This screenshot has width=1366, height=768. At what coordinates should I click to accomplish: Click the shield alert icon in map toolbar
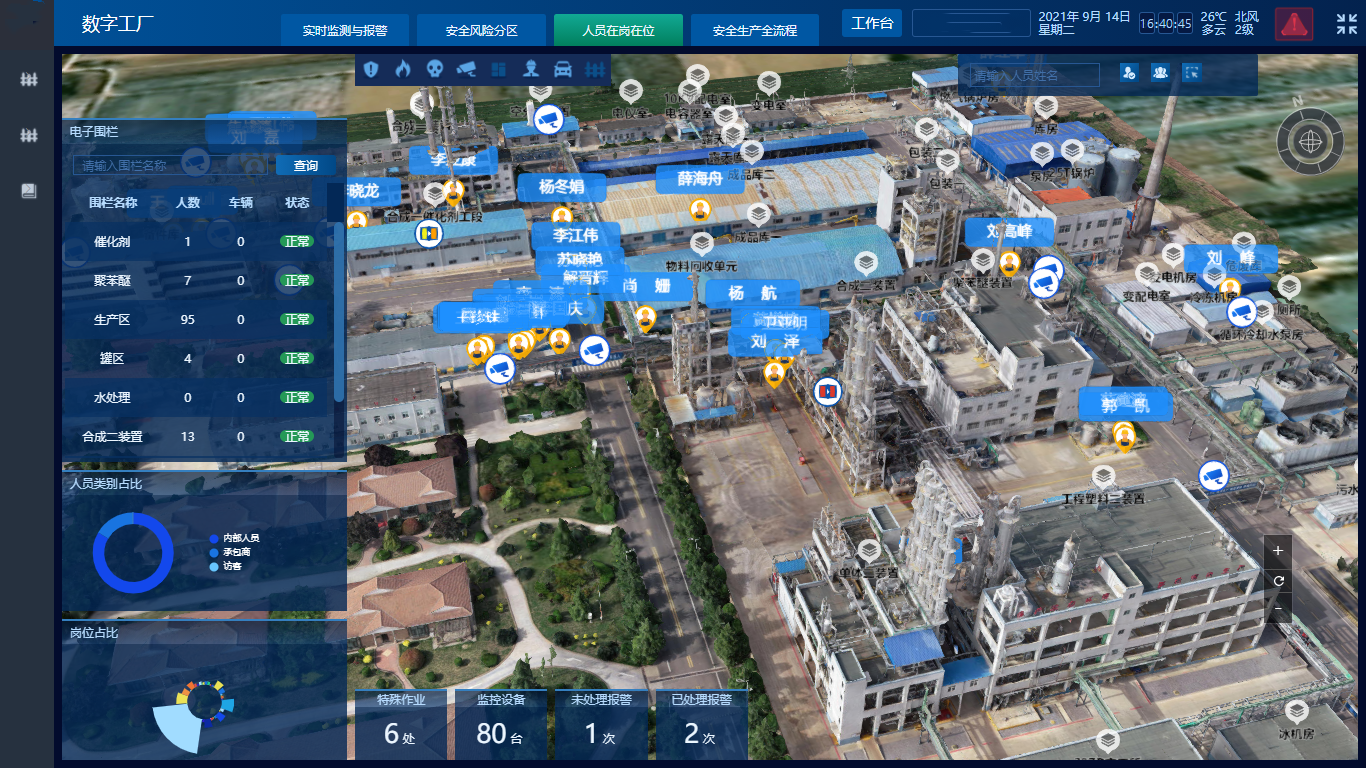pyautogui.click(x=371, y=69)
